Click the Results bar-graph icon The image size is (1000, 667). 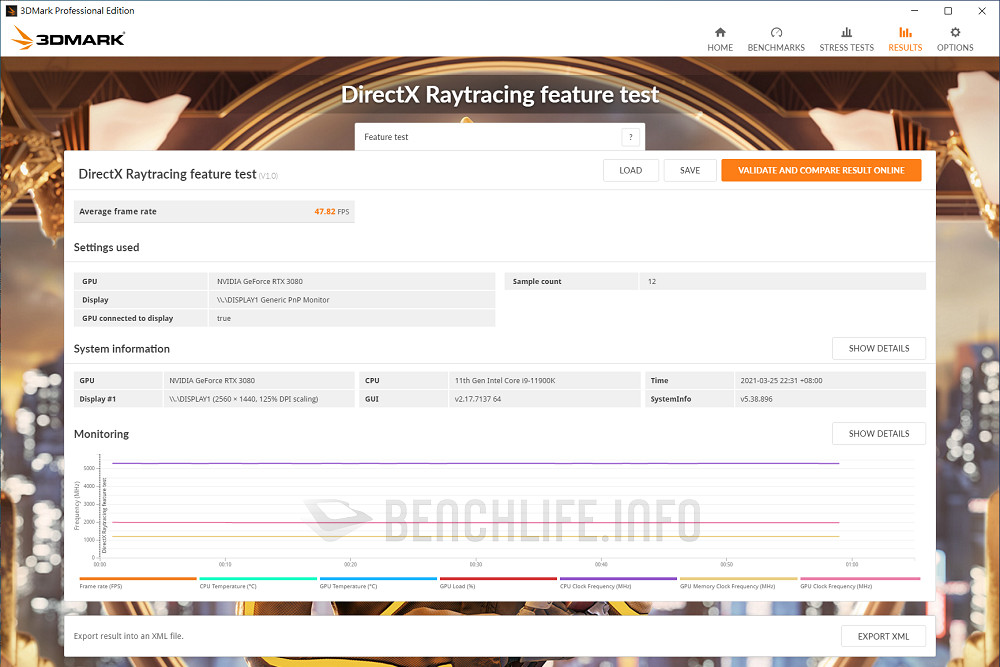pyautogui.click(x=905, y=33)
